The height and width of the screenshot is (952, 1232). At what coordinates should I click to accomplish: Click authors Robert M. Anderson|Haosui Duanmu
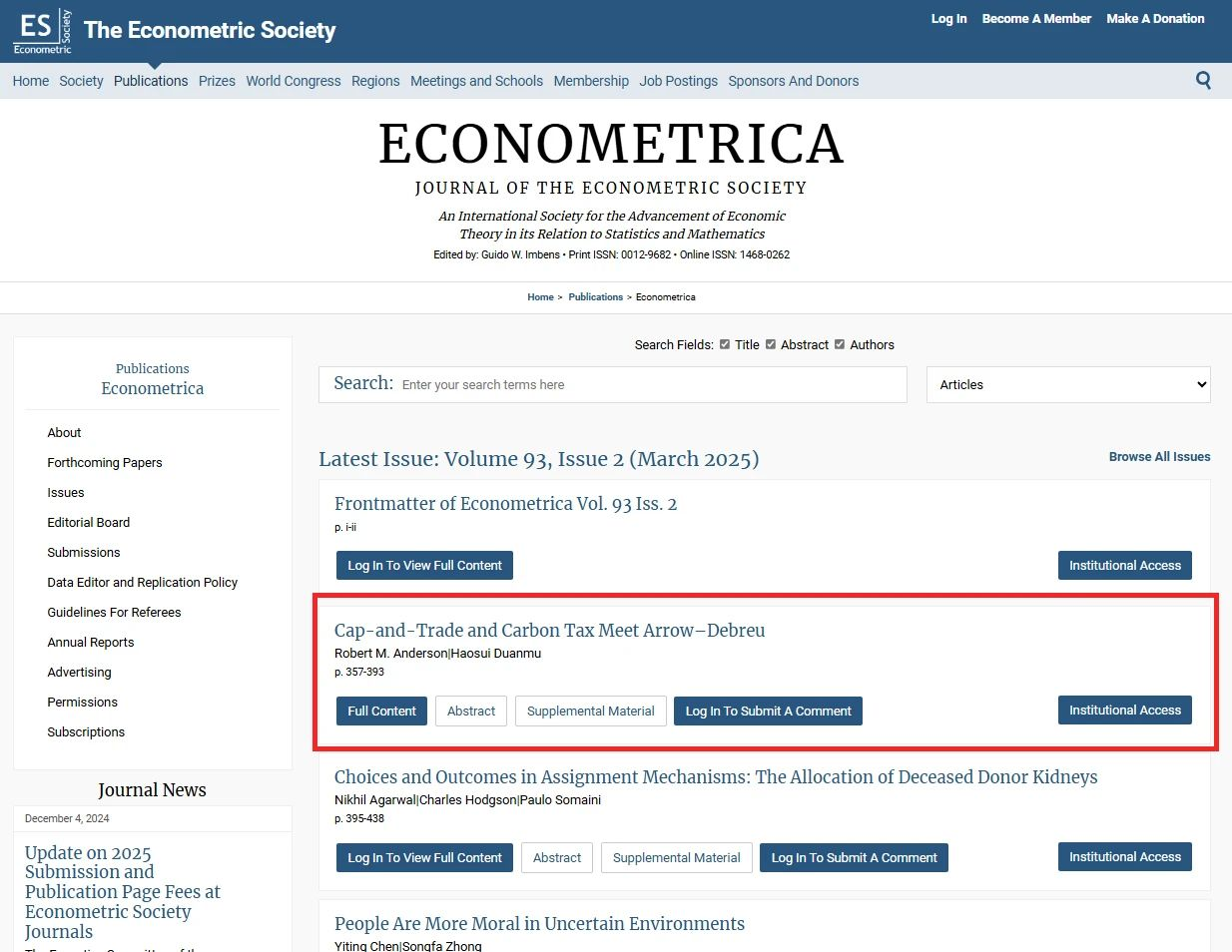437,654
